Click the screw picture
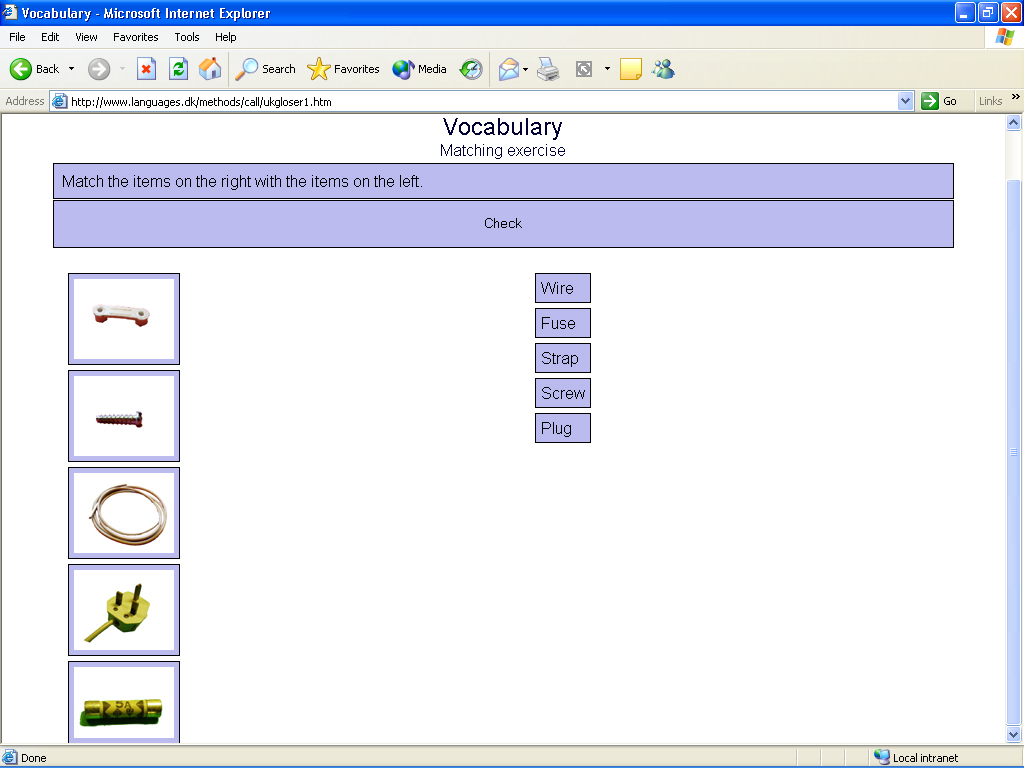 [x=124, y=416]
